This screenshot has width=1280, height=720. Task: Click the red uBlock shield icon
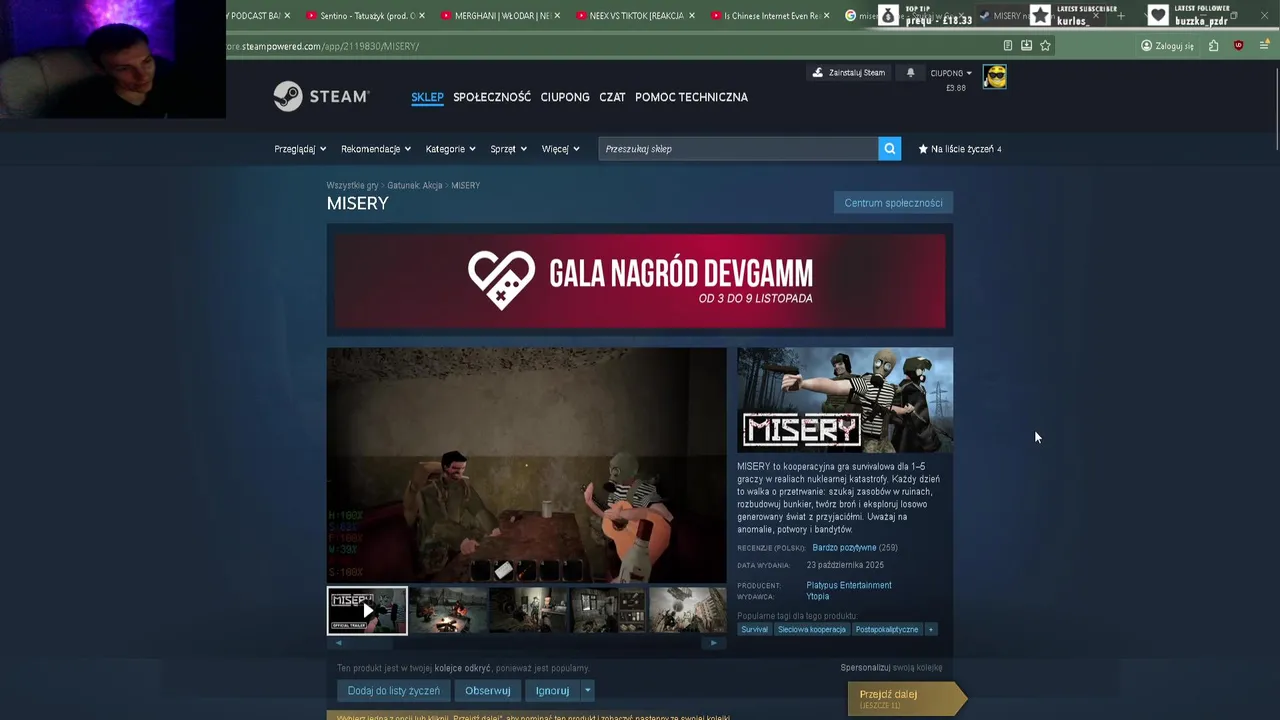pyautogui.click(x=1238, y=46)
